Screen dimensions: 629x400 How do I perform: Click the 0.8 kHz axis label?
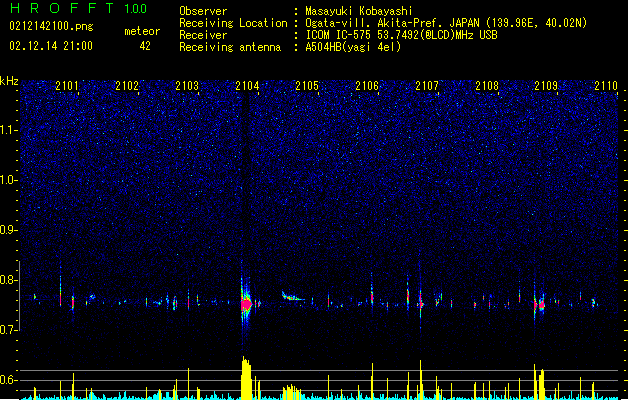9,280
